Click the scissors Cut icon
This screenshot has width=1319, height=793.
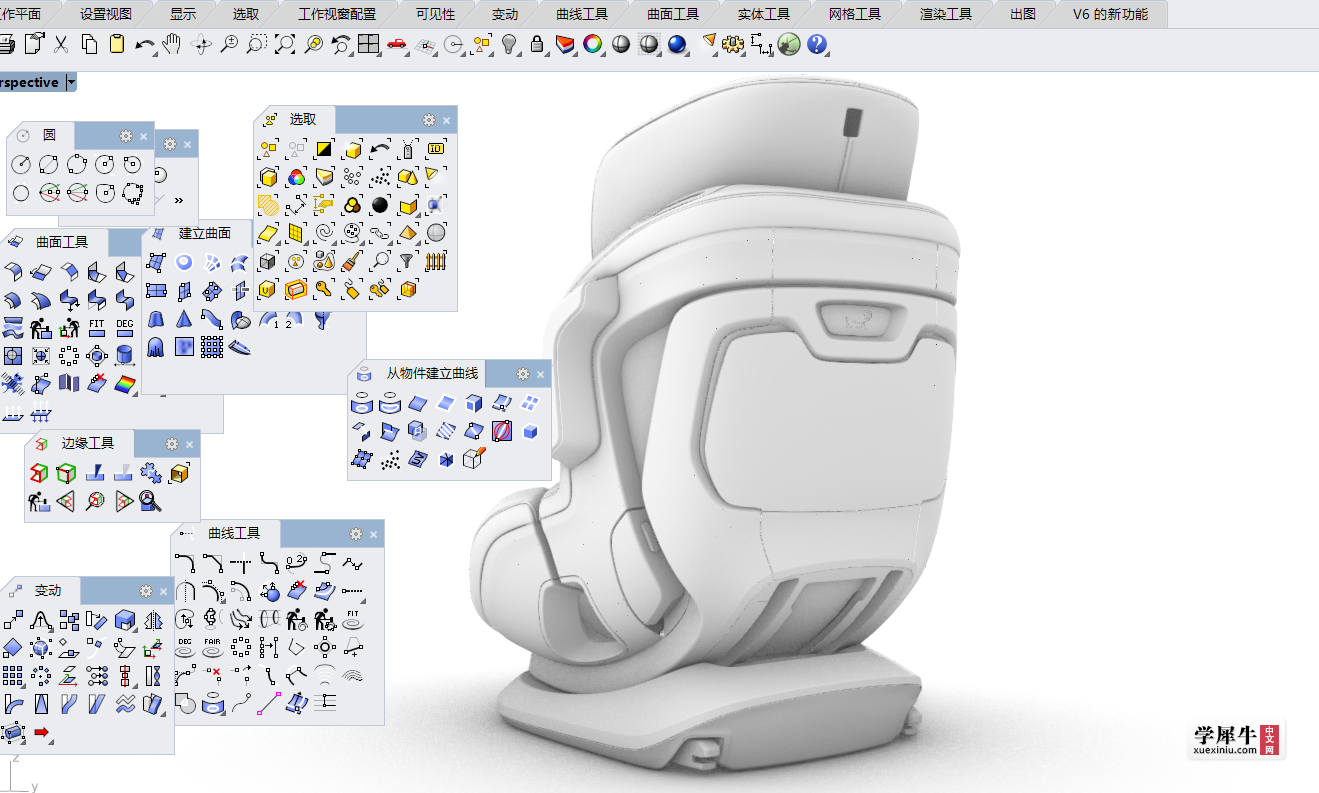61,44
